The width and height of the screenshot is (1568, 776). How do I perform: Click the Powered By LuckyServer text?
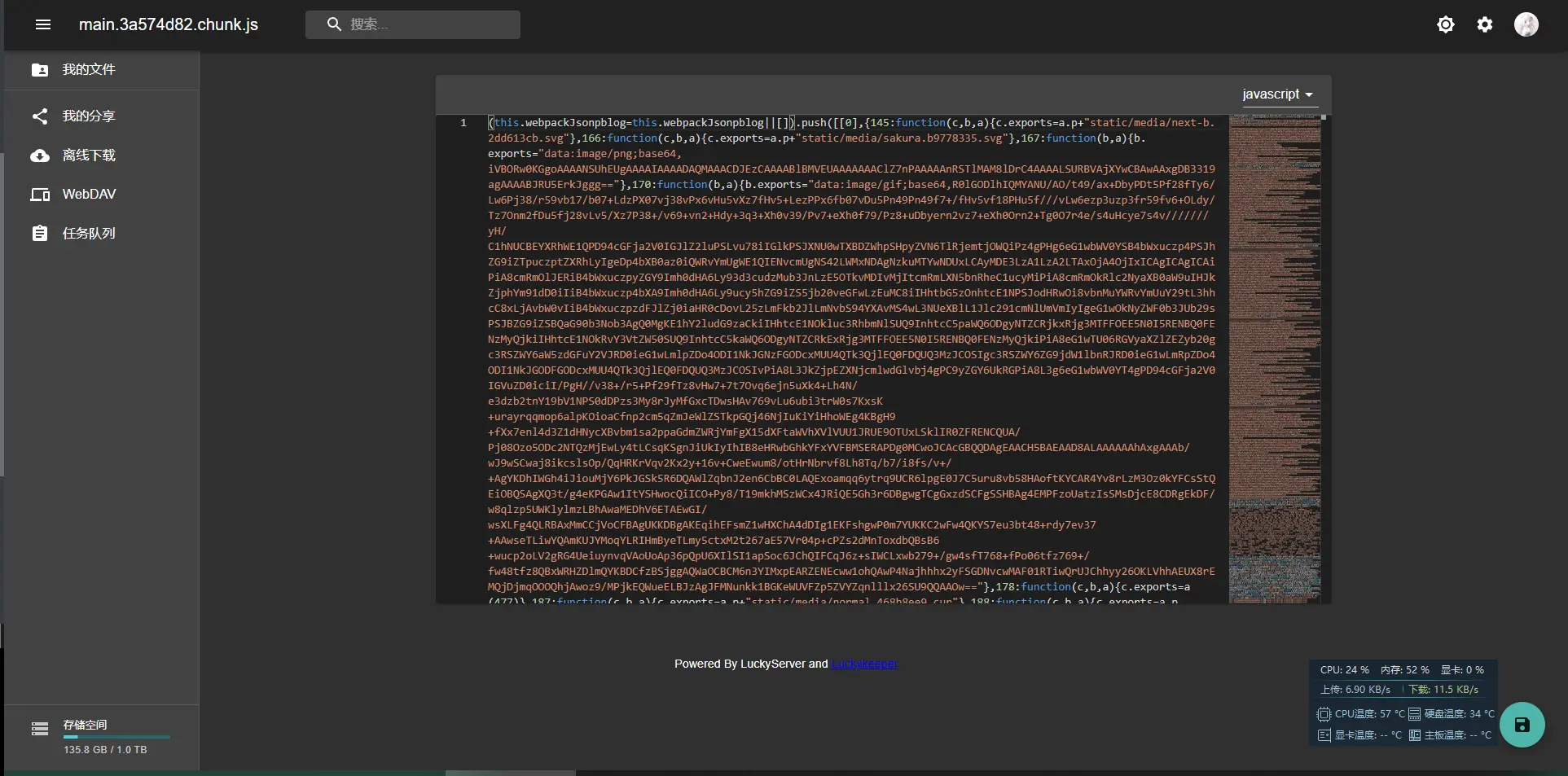point(751,664)
